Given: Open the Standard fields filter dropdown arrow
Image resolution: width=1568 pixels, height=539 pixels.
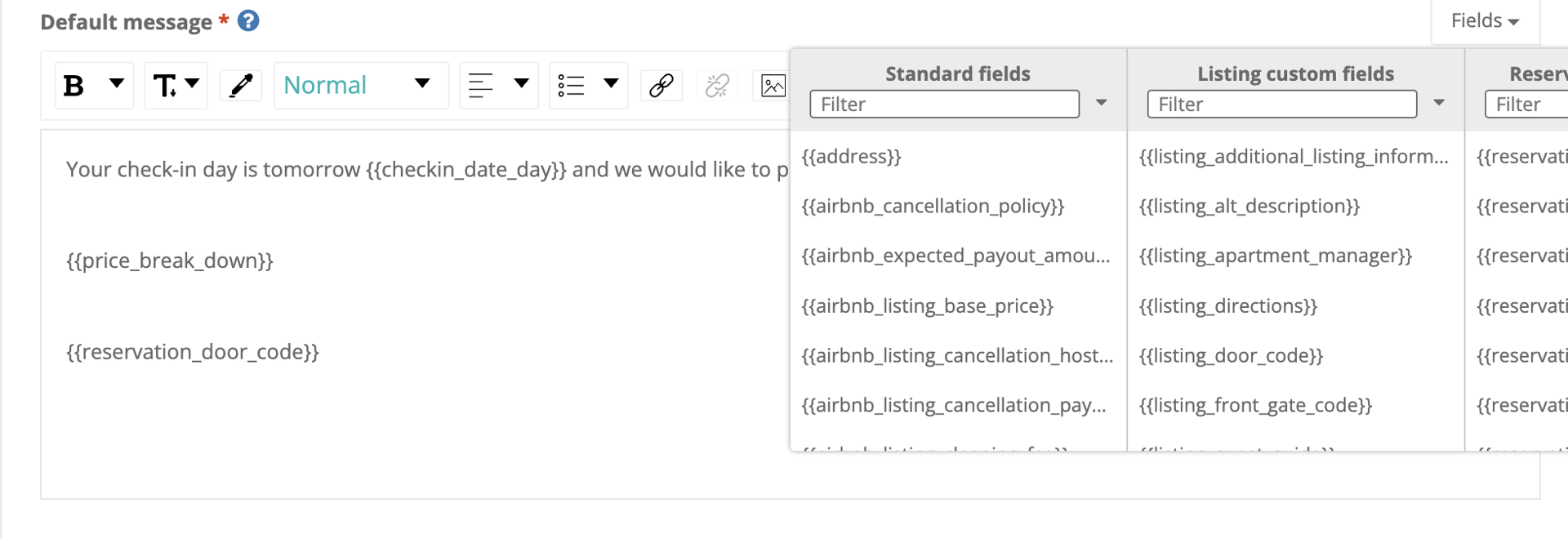Looking at the screenshot, I should pyautogui.click(x=1102, y=103).
